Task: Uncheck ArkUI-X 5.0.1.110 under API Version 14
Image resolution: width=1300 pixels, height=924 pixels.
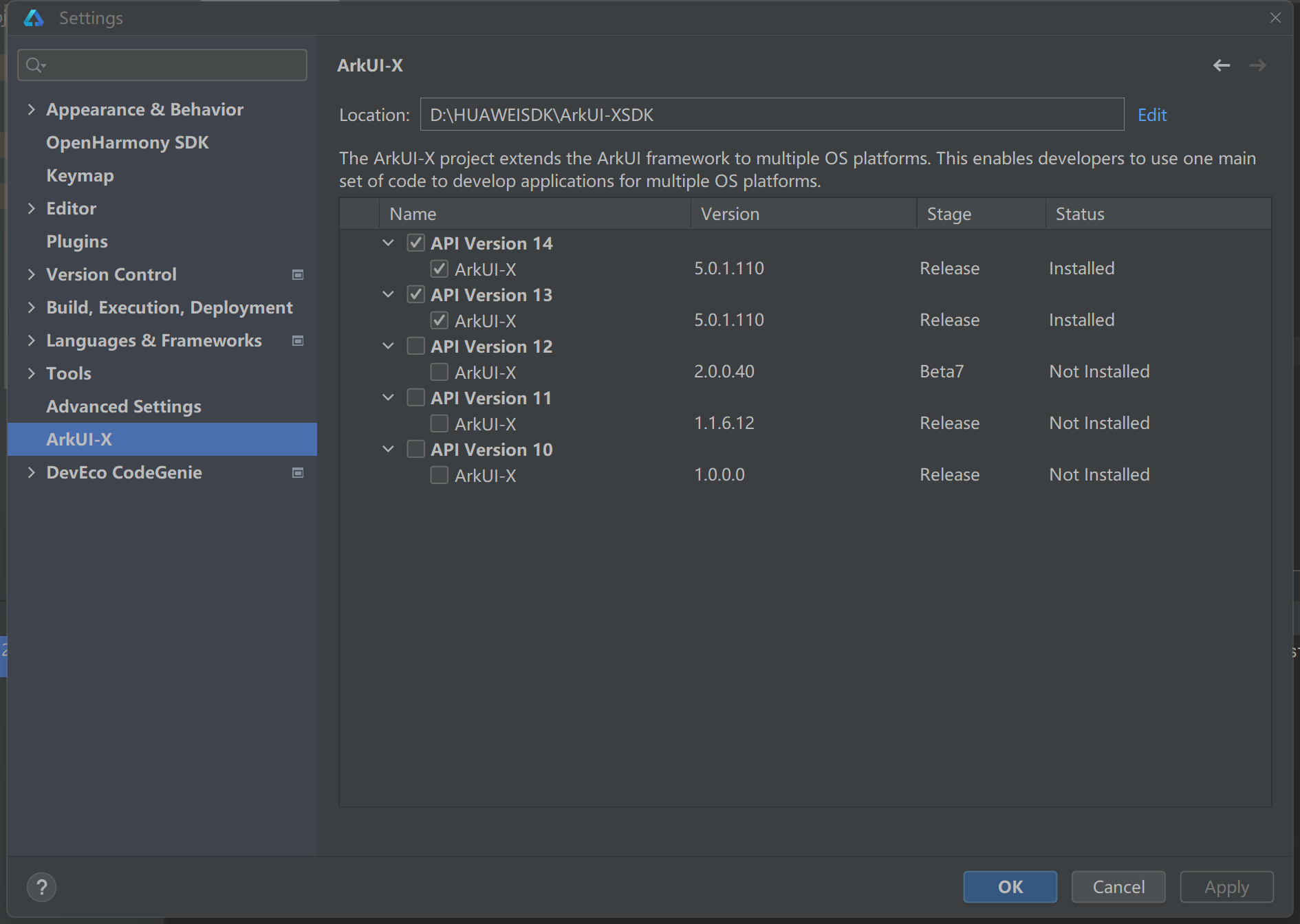Action: pos(439,269)
